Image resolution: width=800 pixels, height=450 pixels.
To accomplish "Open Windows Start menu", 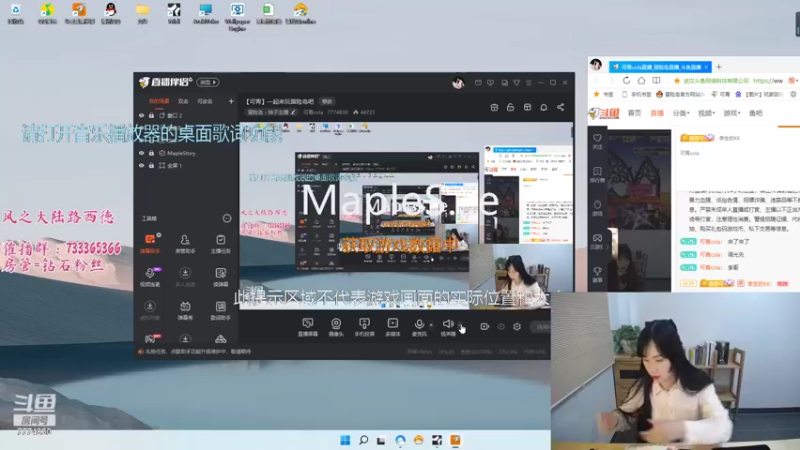I will 345,440.
